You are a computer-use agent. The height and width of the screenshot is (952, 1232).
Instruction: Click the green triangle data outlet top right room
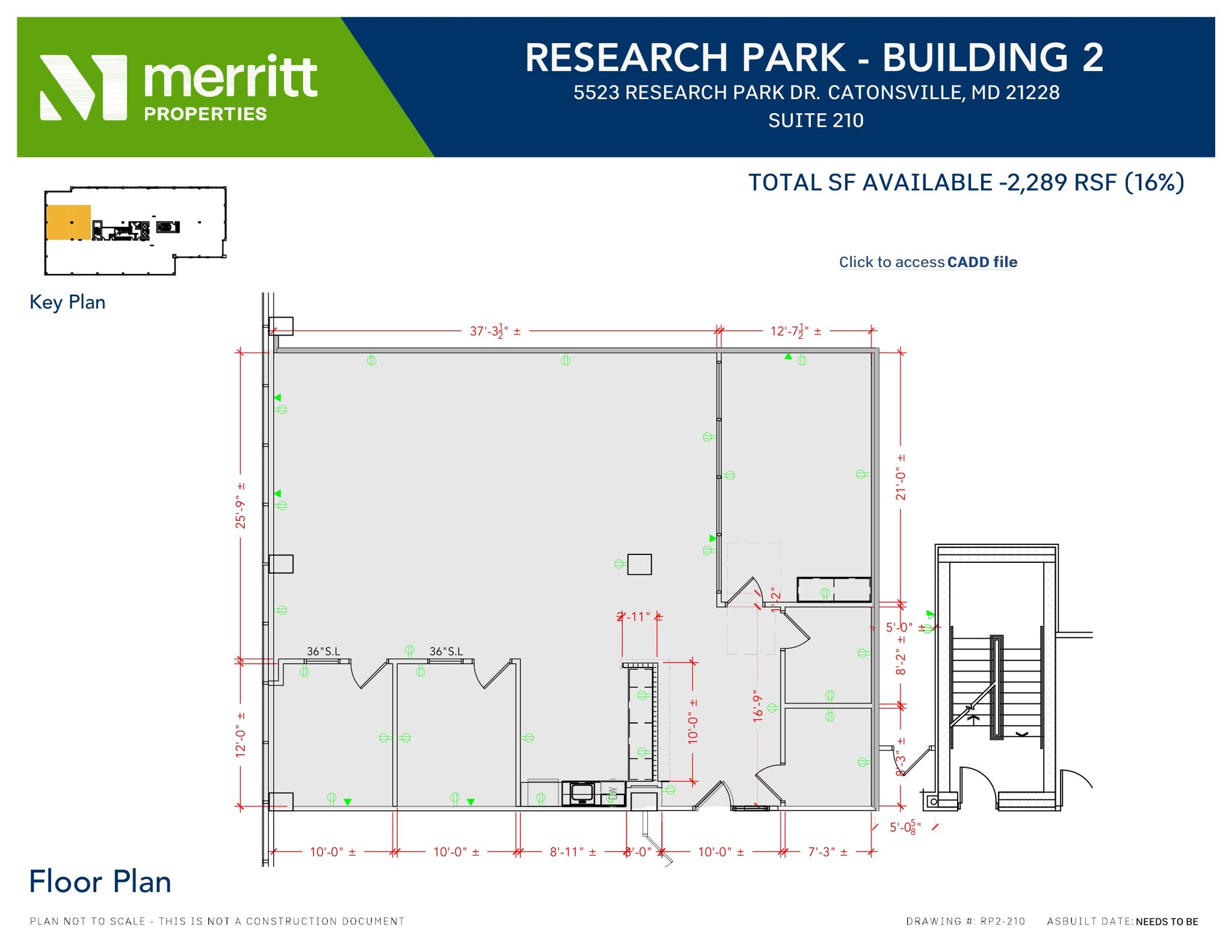click(788, 357)
